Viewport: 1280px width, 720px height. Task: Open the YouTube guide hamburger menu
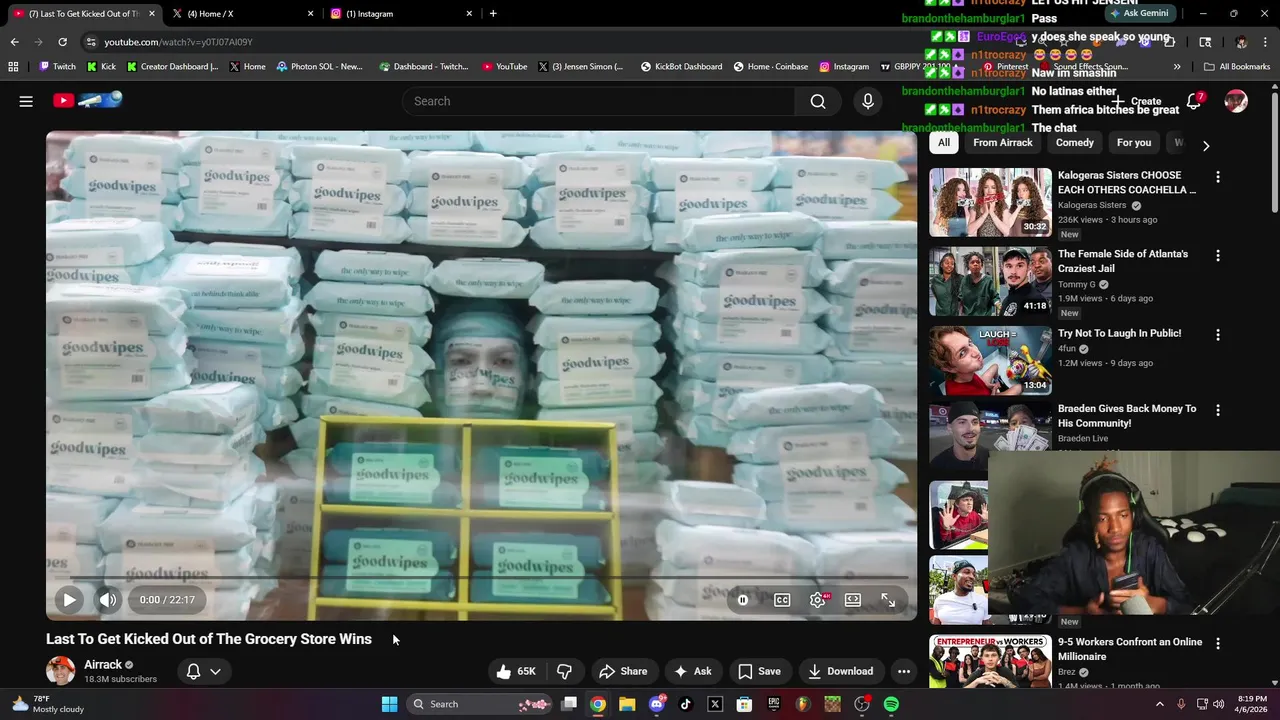(26, 101)
